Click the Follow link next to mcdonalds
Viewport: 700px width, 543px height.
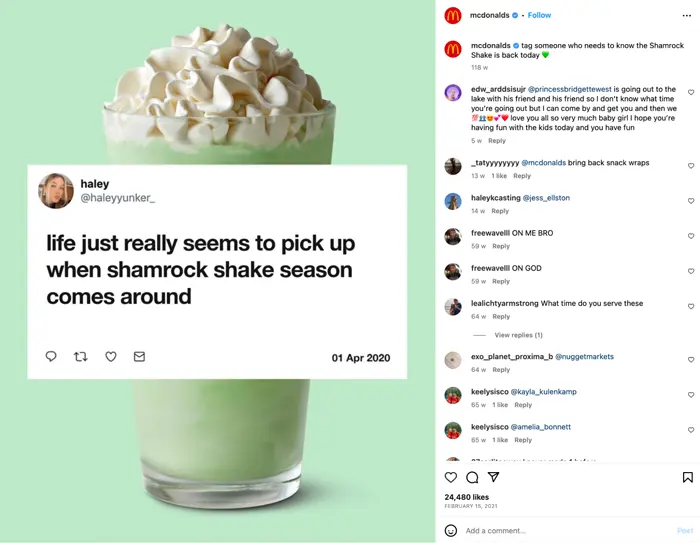tap(539, 15)
